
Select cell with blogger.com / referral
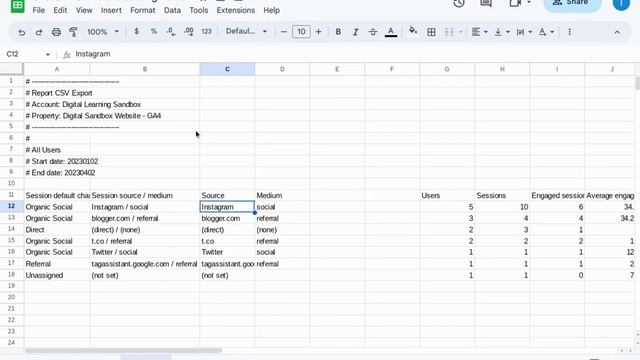[x=144, y=218]
